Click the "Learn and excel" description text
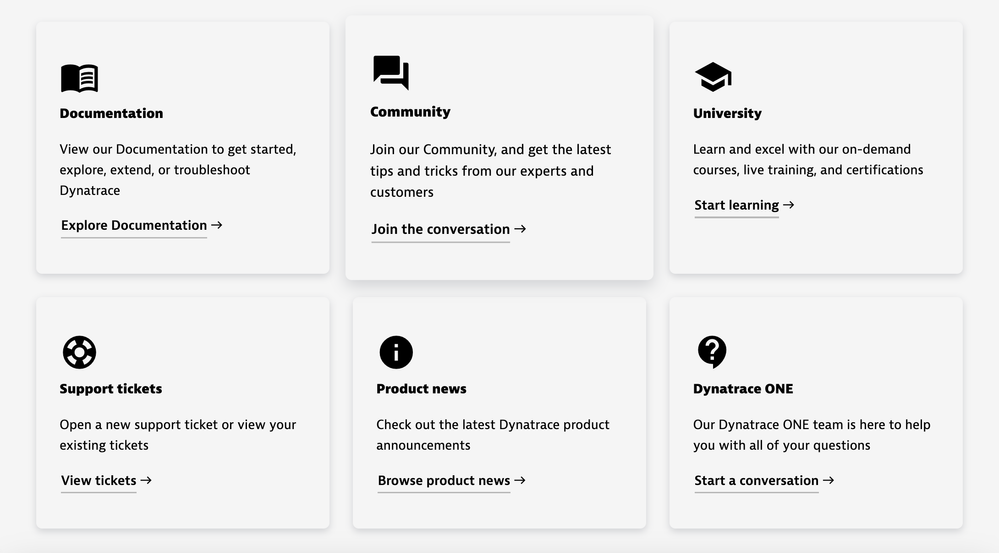Screen dimensions: 999x553 (x=808, y=159)
